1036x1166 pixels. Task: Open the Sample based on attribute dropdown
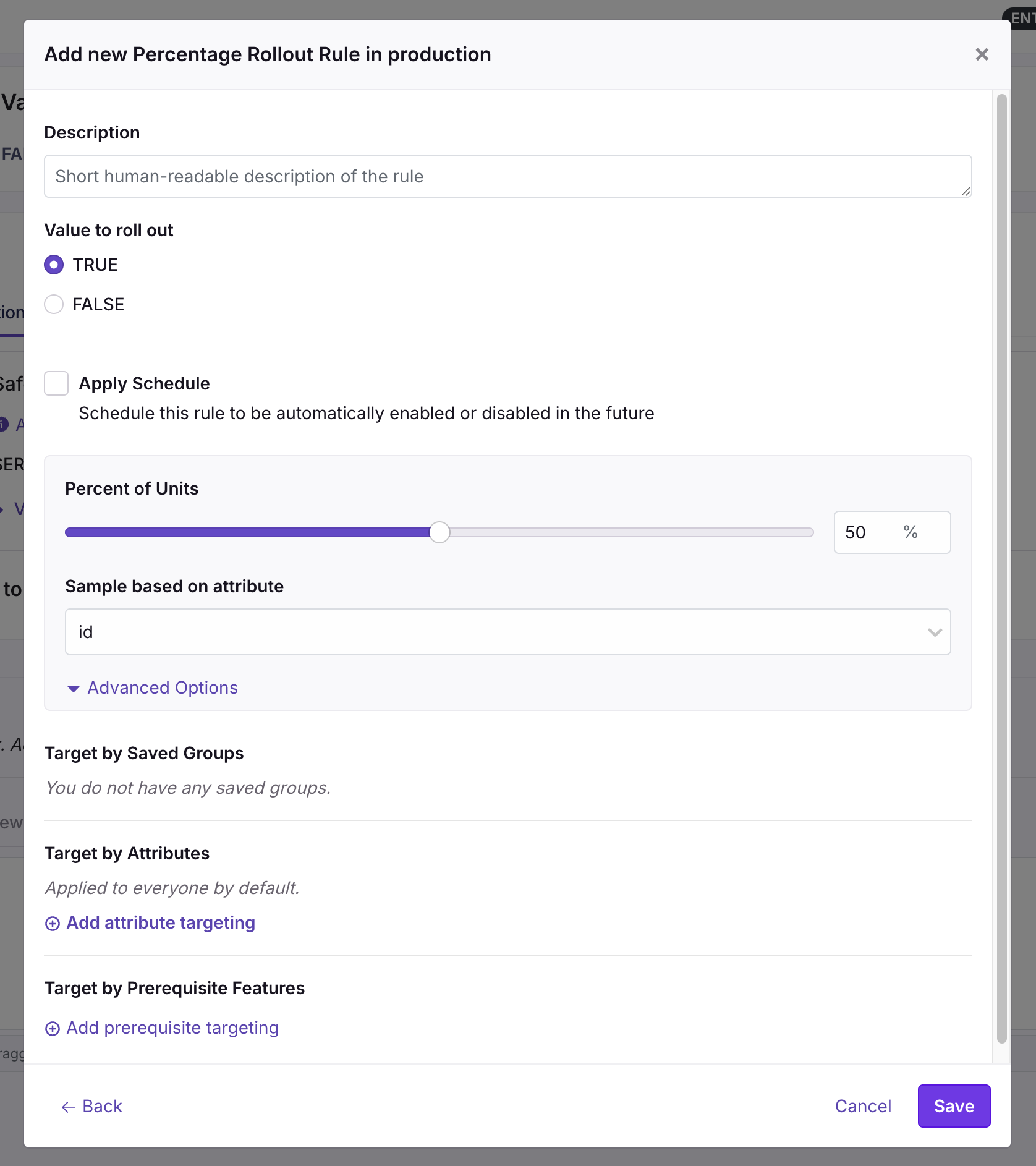pos(507,632)
